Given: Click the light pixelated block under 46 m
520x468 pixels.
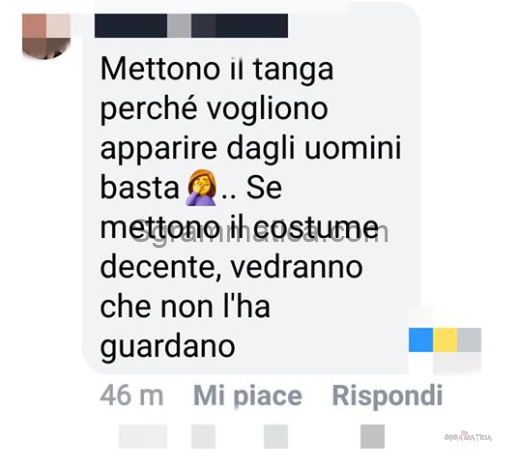Looking at the screenshot, I should (x=143, y=436).
